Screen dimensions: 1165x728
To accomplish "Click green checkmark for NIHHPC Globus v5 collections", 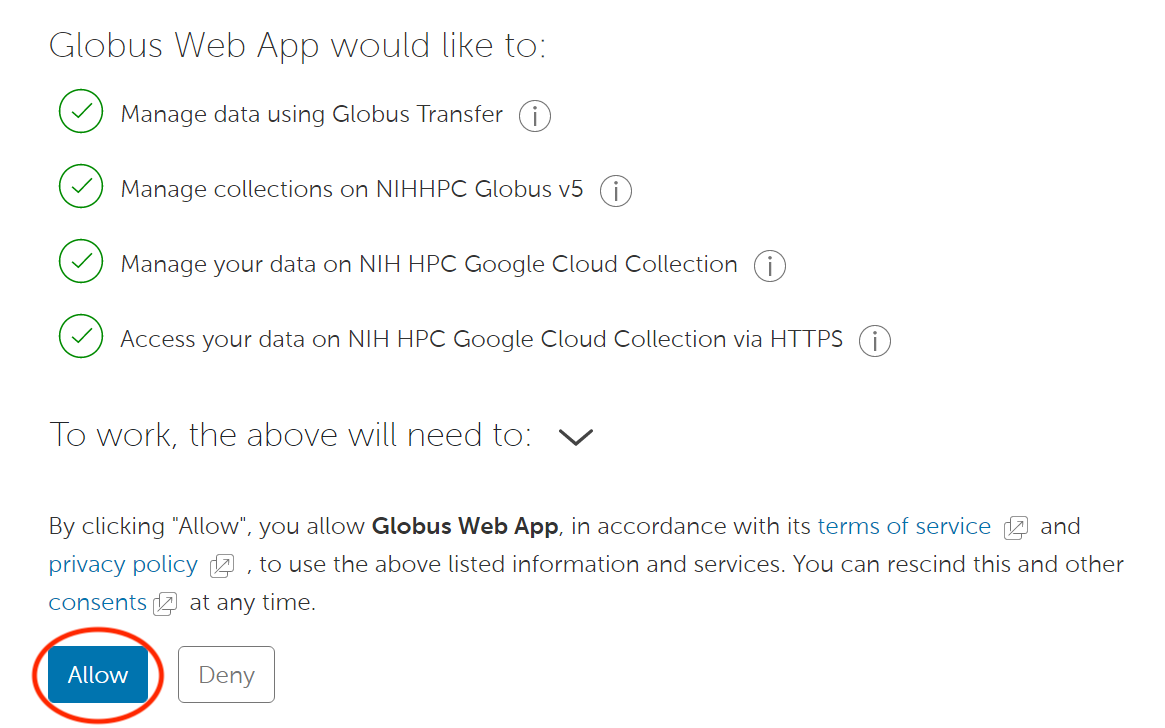I will click(x=81, y=186).
